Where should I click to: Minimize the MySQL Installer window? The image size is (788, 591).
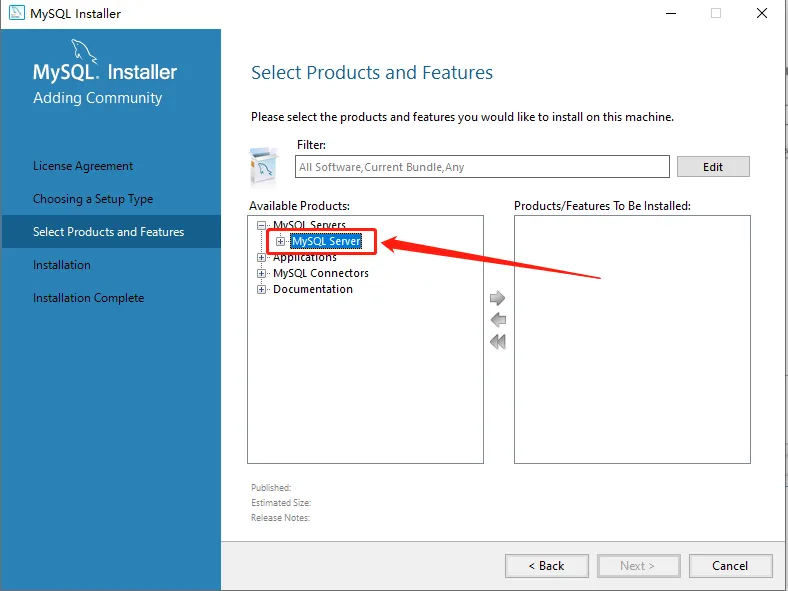pyautogui.click(x=671, y=14)
